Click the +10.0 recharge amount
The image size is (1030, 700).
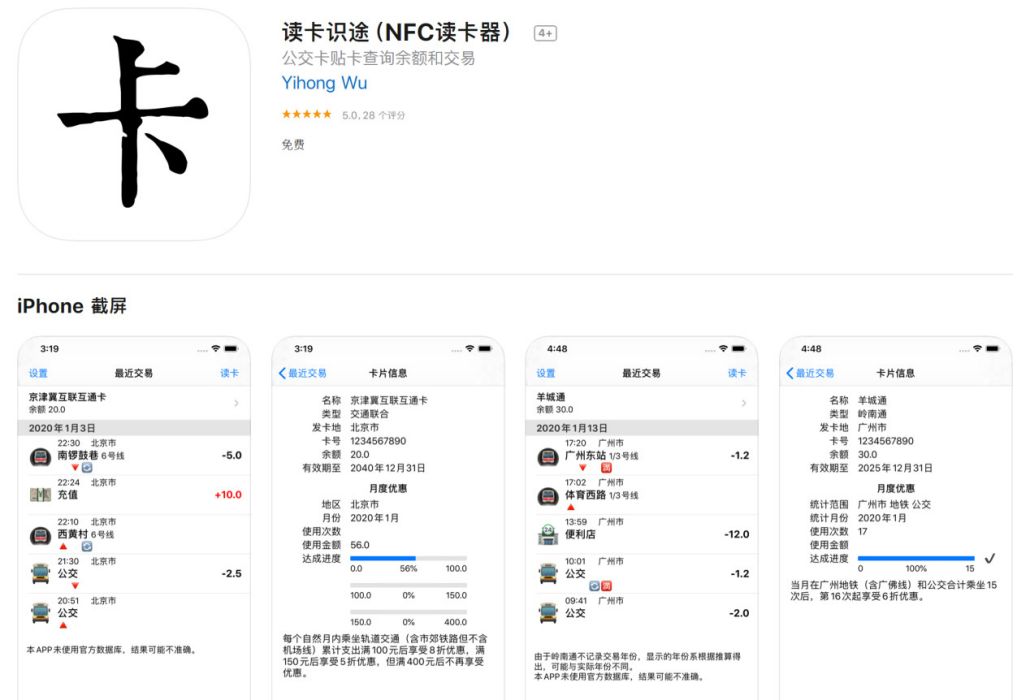click(228, 494)
